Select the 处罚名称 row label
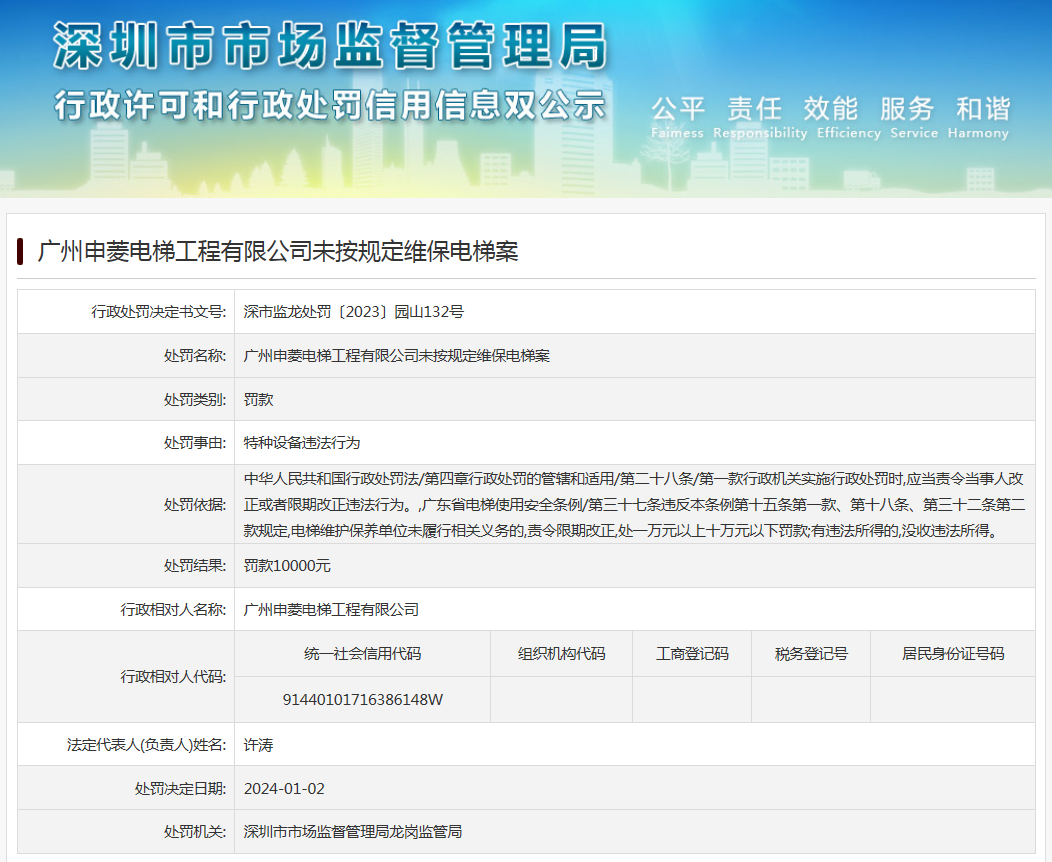This screenshot has width=1052, height=862. coord(195,356)
